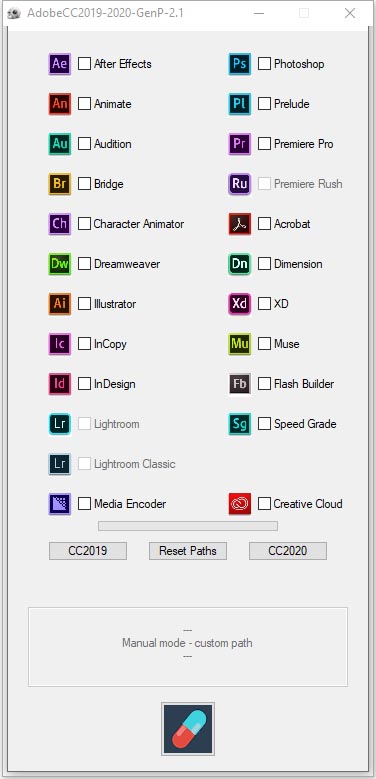Click the Lightroom Lr icon above Lightroom Classic
Viewport: 376px width, 779px height.
[x=60, y=424]
